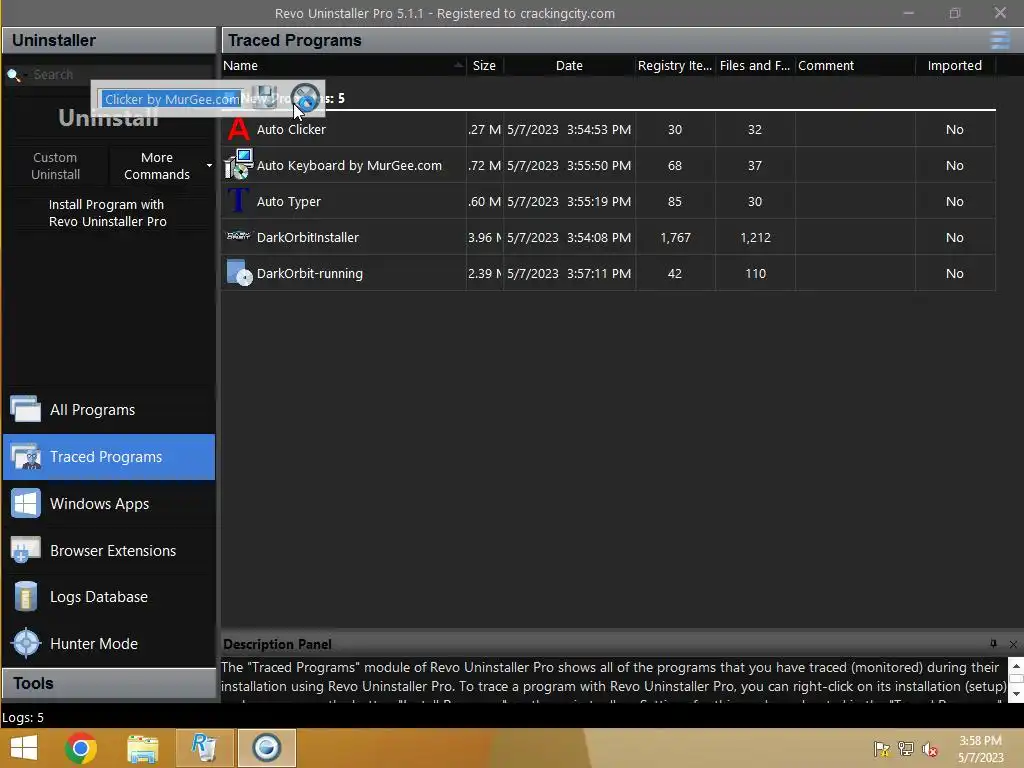Activate Hunter Mode

click(x=108, y=643)
